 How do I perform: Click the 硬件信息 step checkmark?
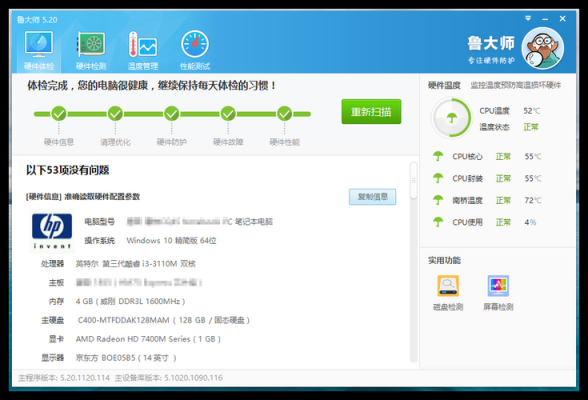(59, 113)
